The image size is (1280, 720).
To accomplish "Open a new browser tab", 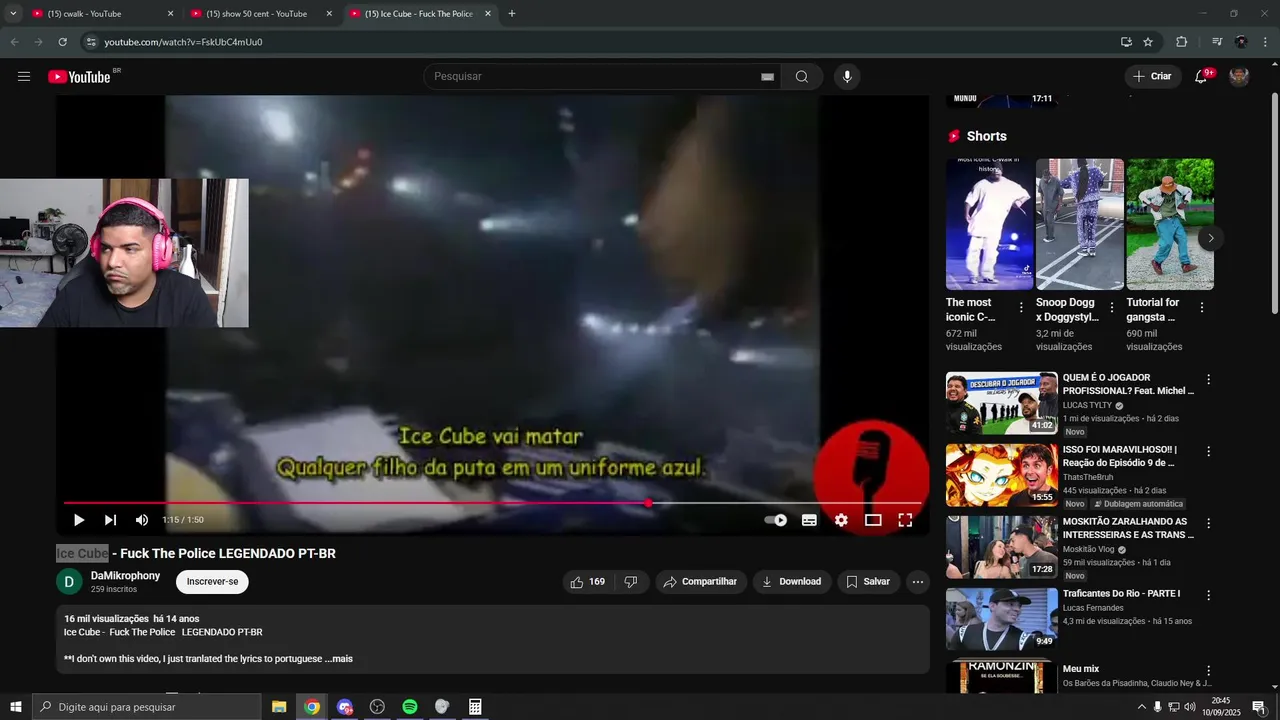I will pos(512,14).
